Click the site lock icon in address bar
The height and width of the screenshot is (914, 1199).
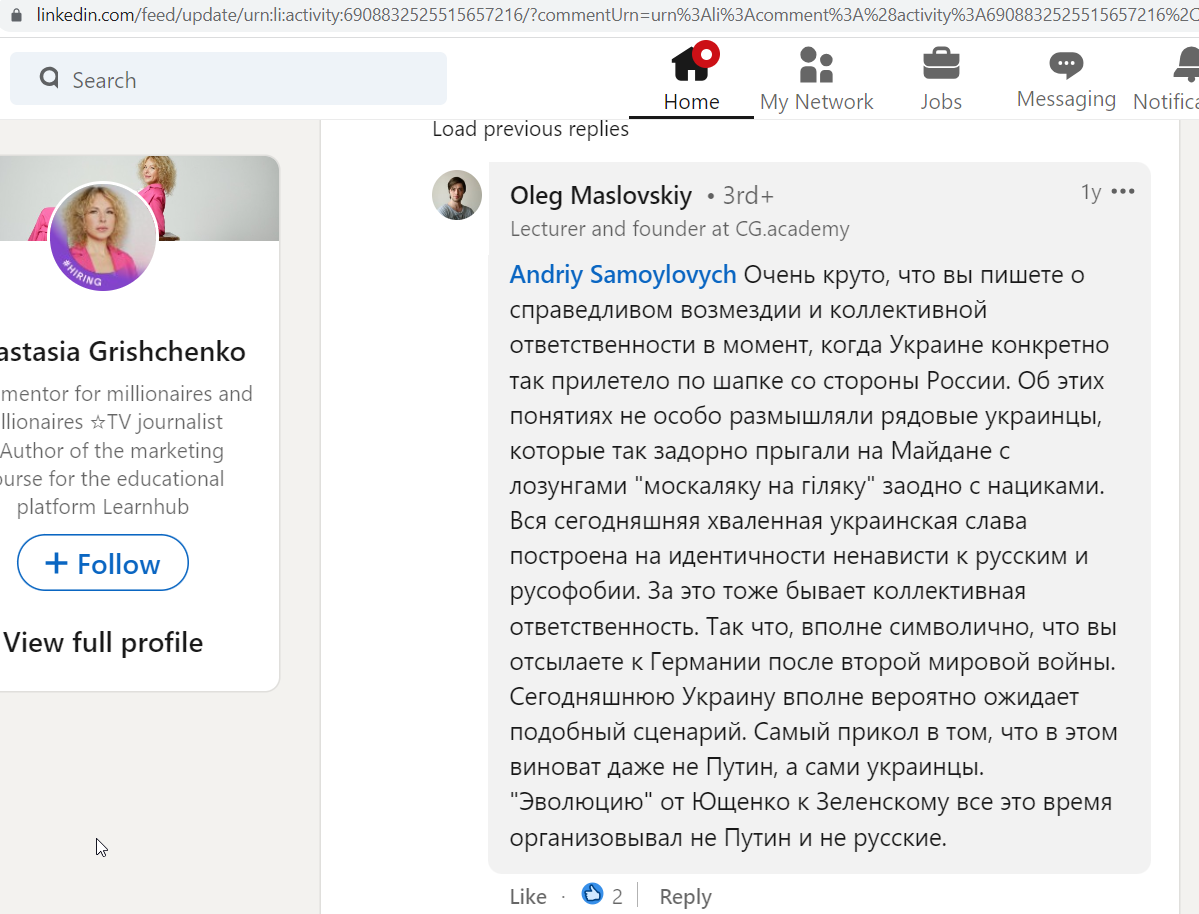click(16, 14)
